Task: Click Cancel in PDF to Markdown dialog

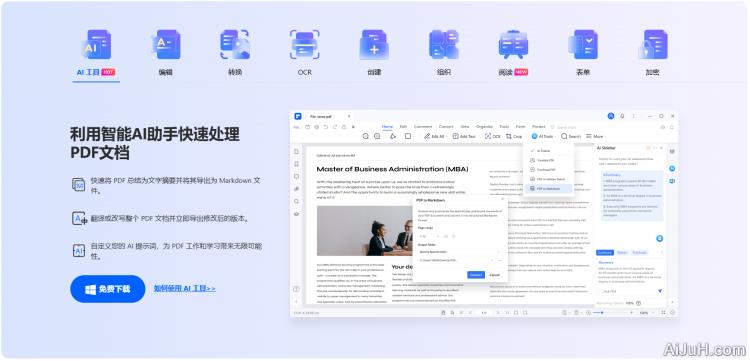Action: click(x=495, y=275)
